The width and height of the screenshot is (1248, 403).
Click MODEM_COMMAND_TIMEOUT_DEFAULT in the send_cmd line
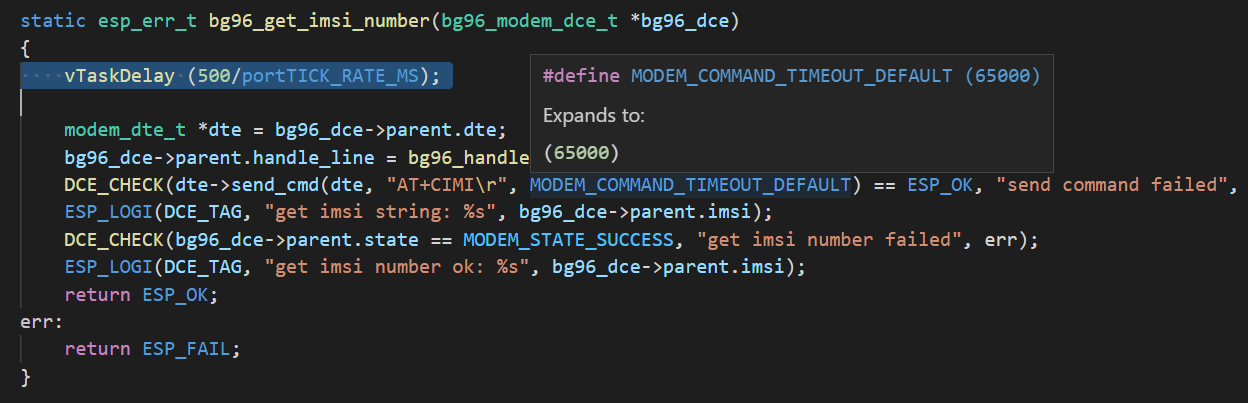point(690,185)
